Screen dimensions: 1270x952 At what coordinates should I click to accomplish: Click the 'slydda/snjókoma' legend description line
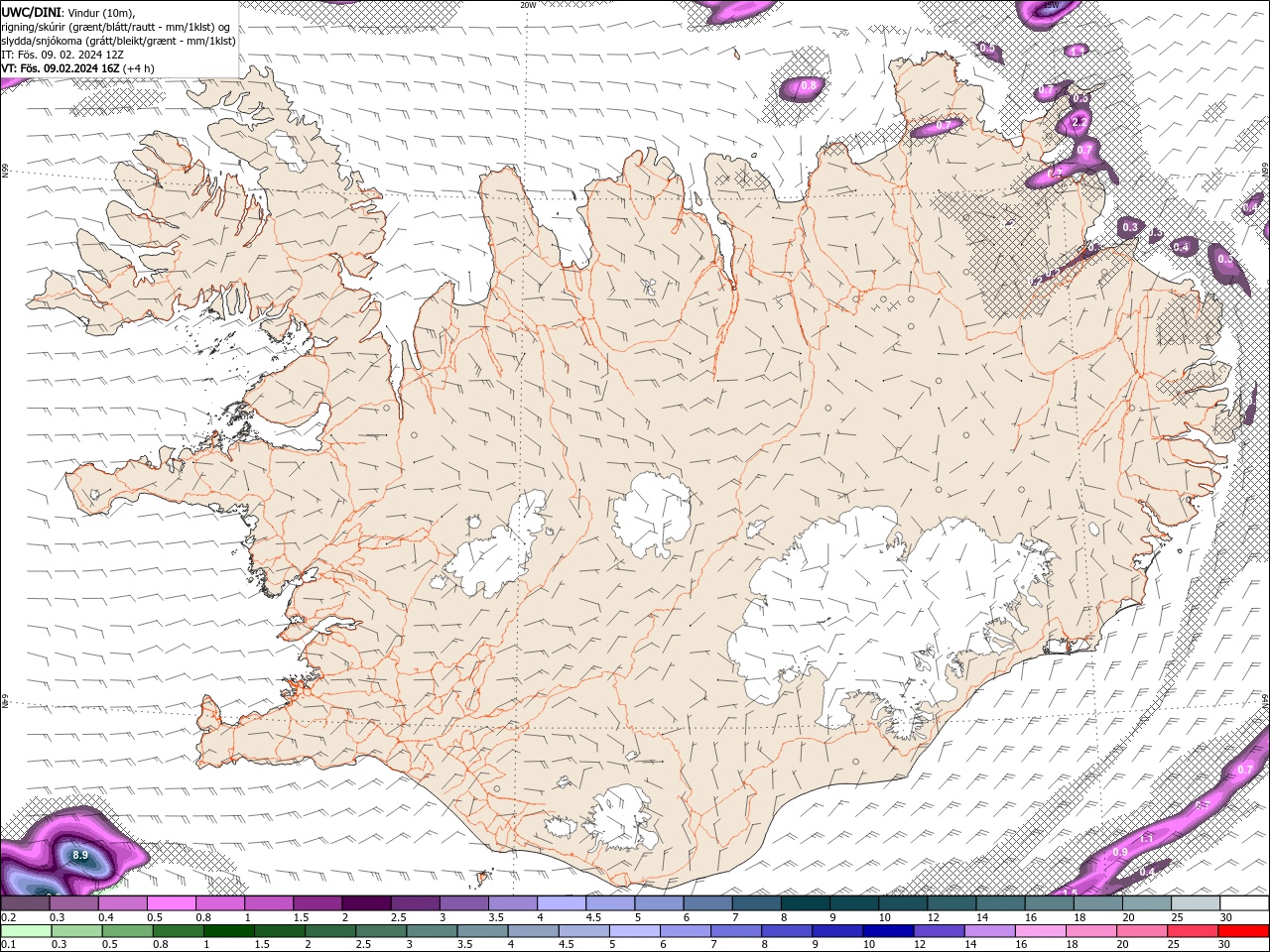tap(119, 41)
